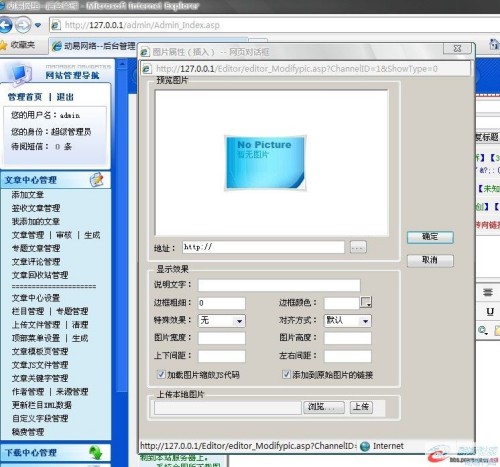Close the 图片属性 dialog
The width and height of the screenshot is (500, 467).
point(457,48)
